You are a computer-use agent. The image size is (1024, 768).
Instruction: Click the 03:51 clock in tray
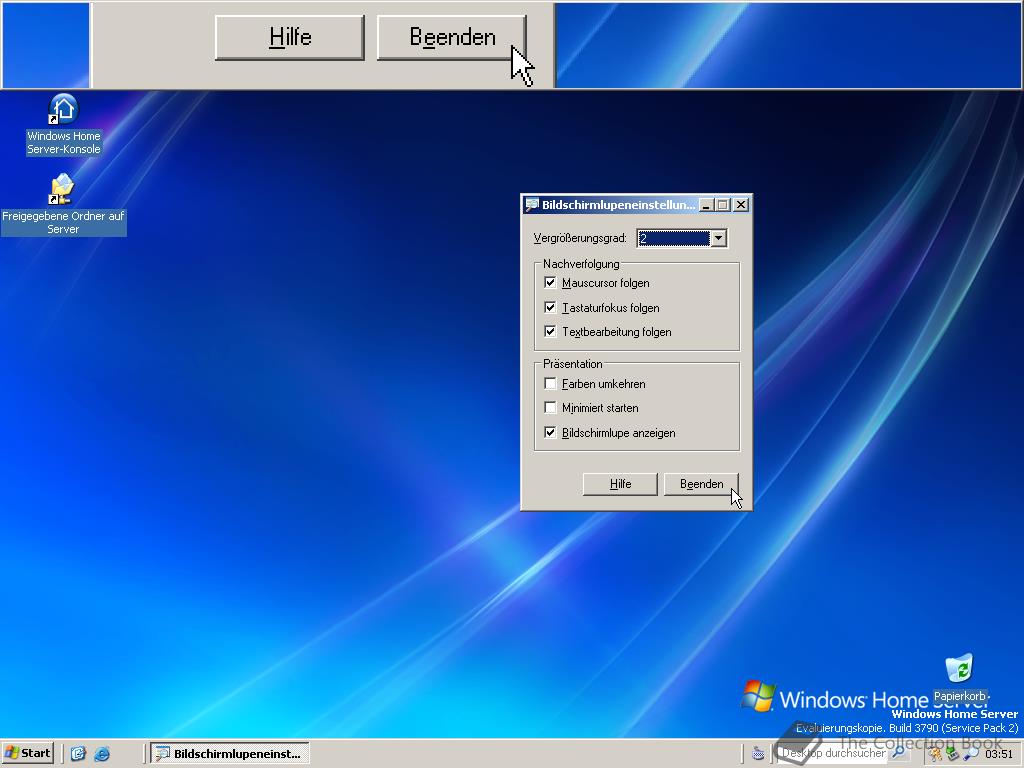(999, 754)
